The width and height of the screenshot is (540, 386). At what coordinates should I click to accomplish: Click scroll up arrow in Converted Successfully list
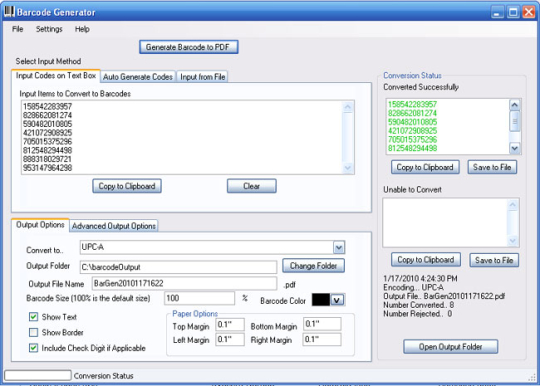pos(515,105)
